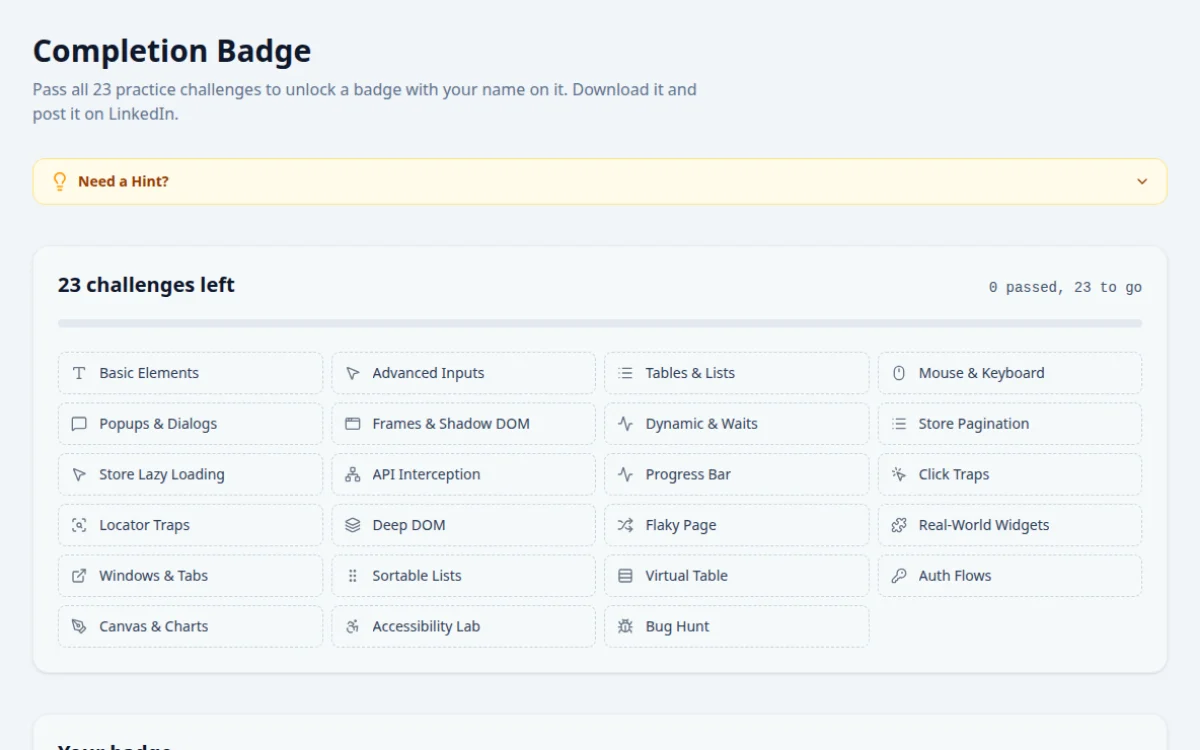Click the 0 passed, 23 to go counter
Viewport: 1200px width, 750px height.
click(x=1065, y=287)
